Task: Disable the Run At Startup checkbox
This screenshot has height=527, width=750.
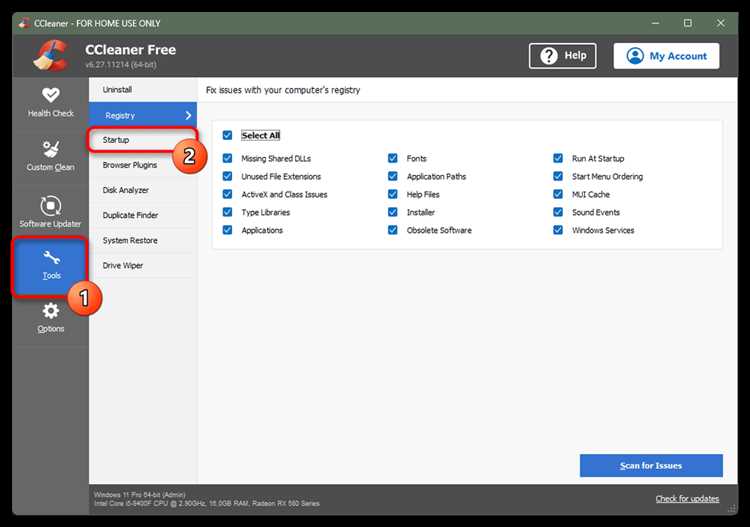Action: (x=559, y=159)
